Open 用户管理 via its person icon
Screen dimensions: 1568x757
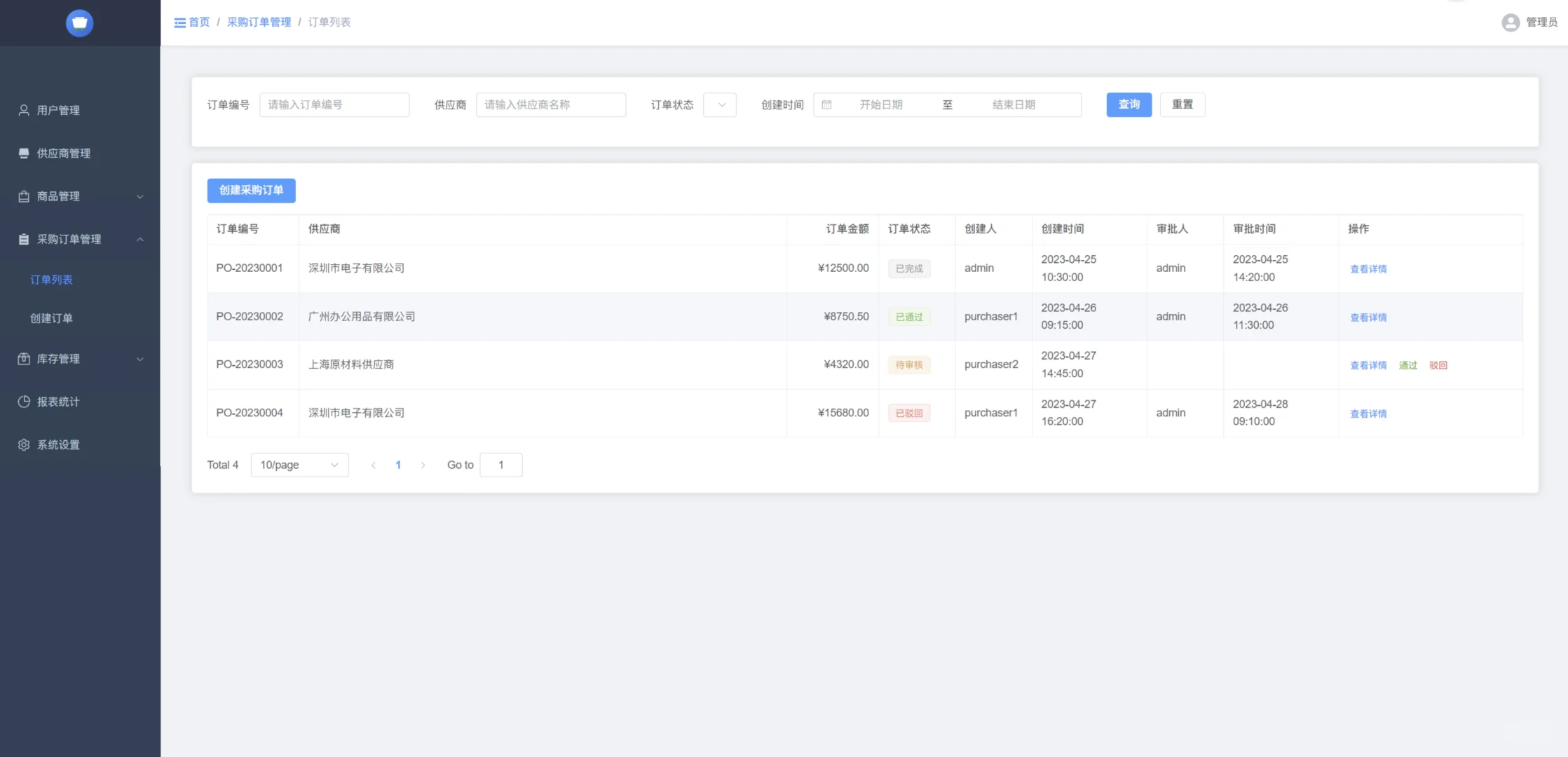click(24, 110)
